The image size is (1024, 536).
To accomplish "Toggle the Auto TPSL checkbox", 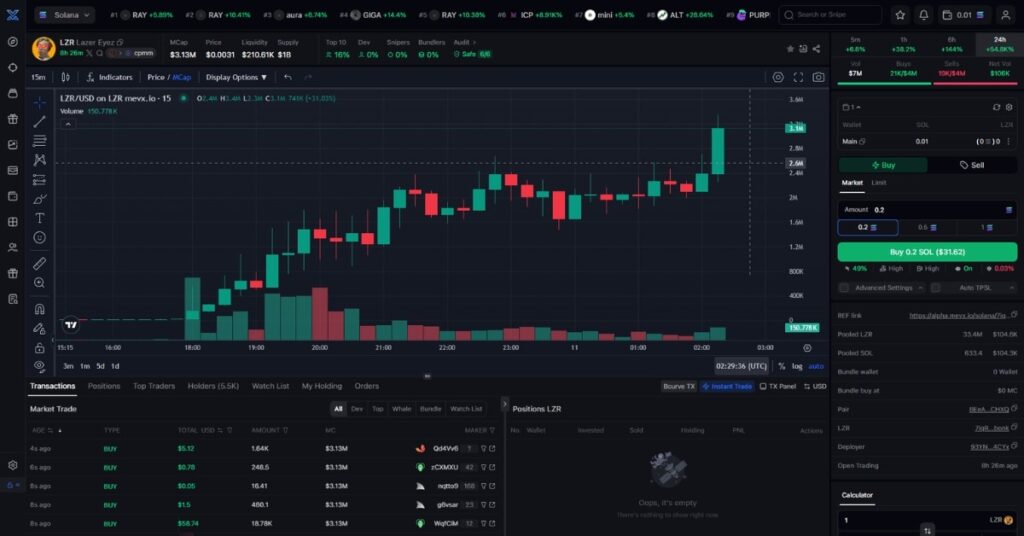I will pyautogui.click(x=935, y=287).
